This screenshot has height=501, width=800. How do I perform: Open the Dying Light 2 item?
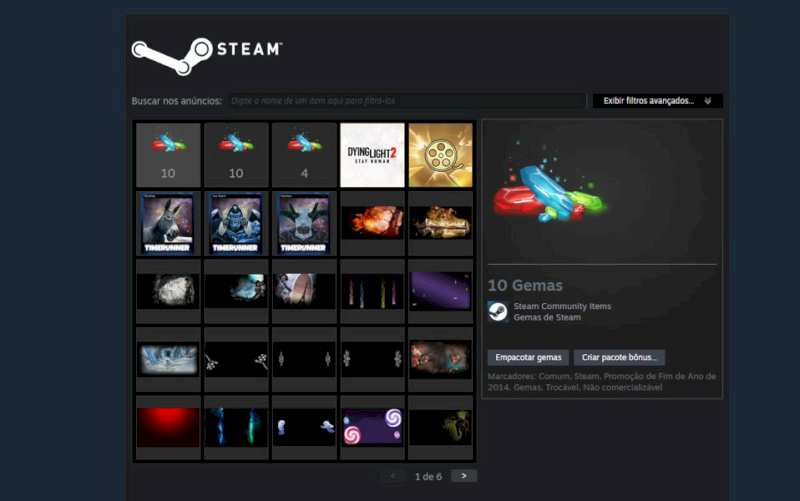(372, 155)
